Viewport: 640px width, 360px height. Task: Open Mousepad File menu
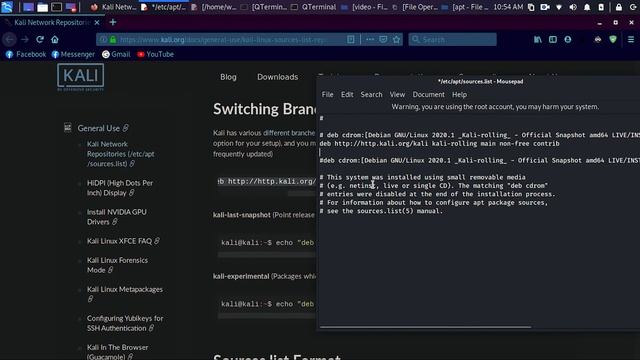coord(327,95)
